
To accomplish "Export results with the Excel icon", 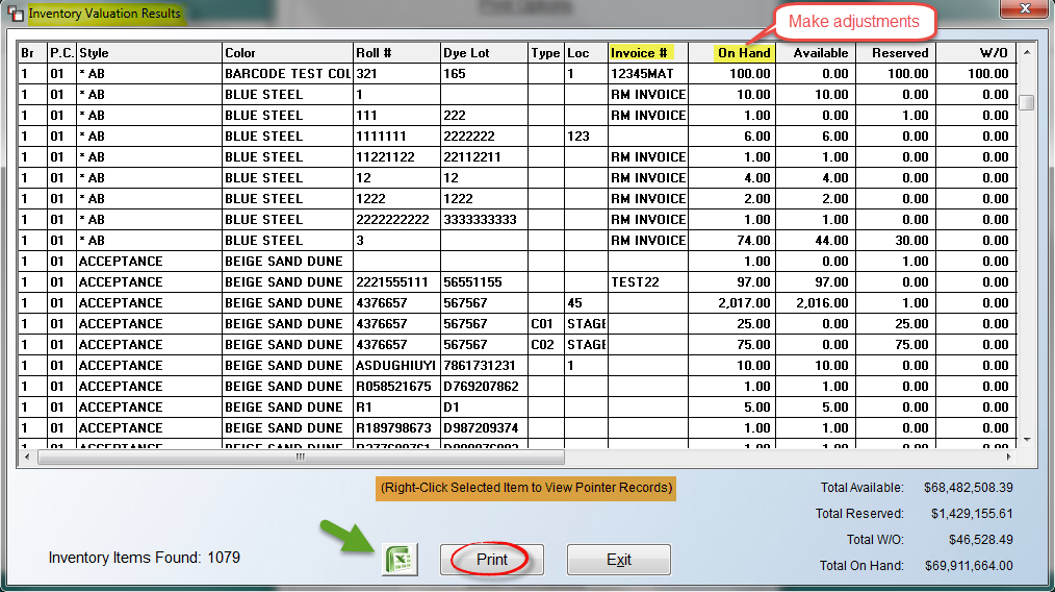I will click(400, 559).
